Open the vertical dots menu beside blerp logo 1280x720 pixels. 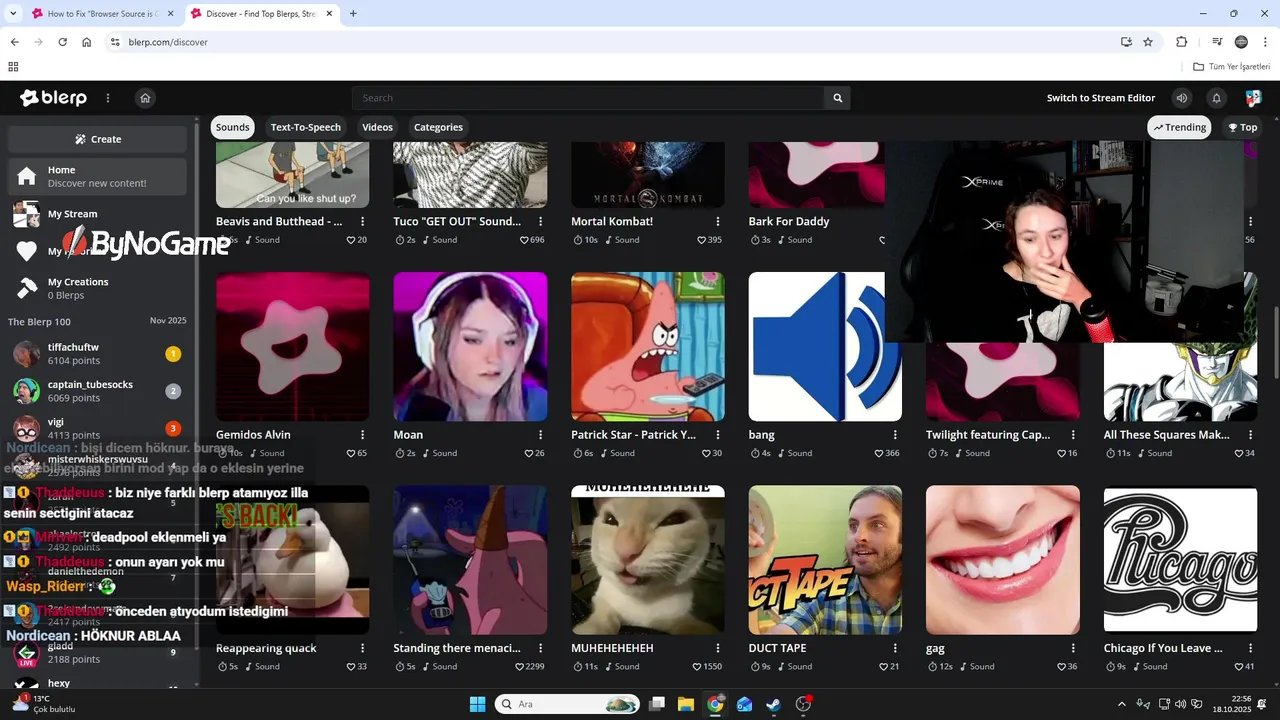(x=108, y=98)
